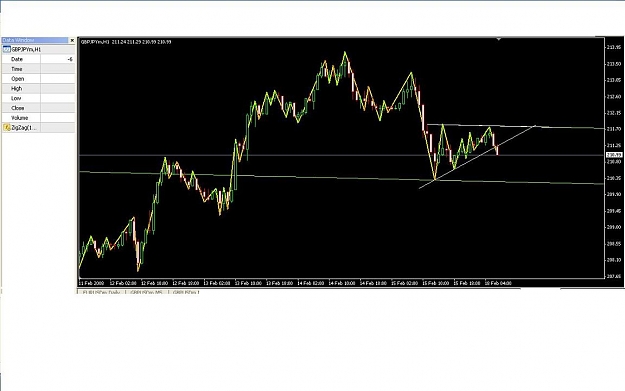This screenshot has height=391, width=625.
Task: Click the 13 Feb 02:00 time label
Action: (x=217, y=283)
